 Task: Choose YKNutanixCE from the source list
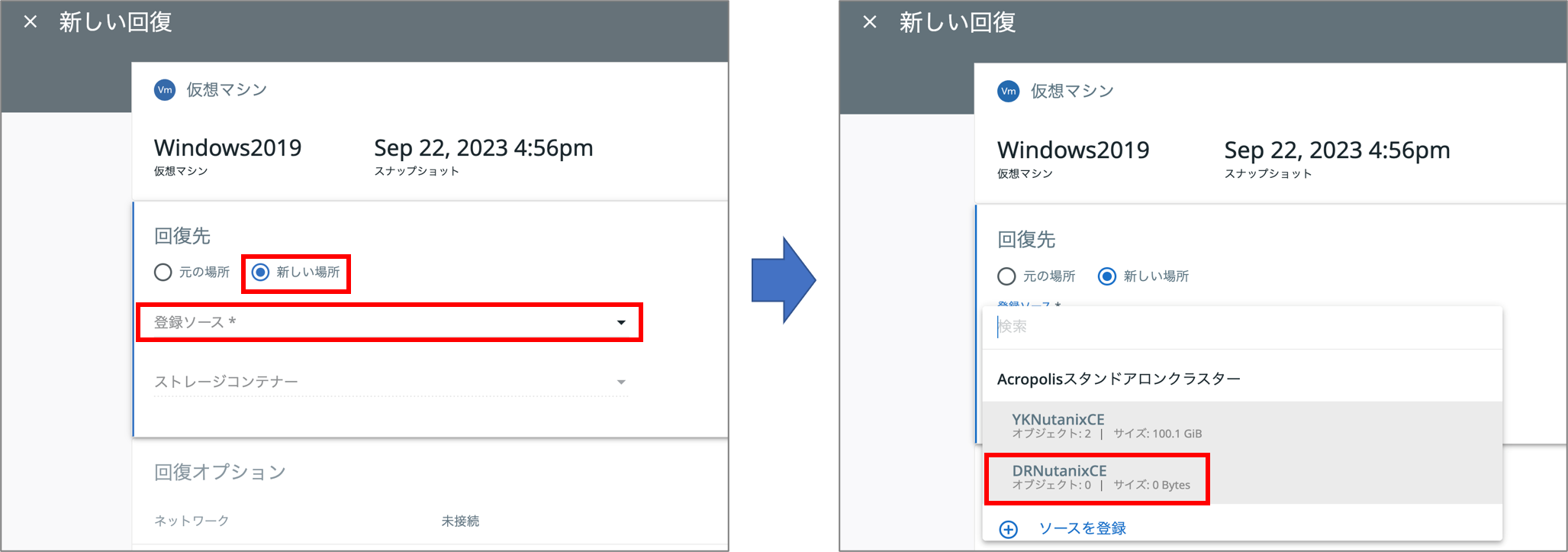pyautogui.click(x=1242, y=427)
